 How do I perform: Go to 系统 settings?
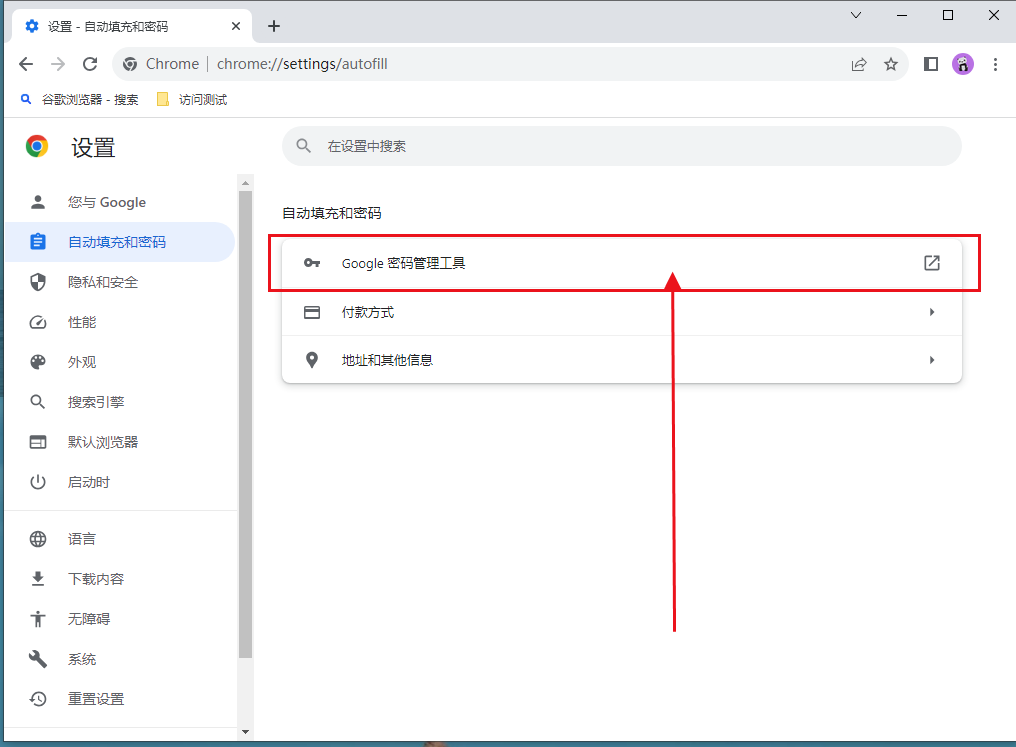click(x=119, y=660)
